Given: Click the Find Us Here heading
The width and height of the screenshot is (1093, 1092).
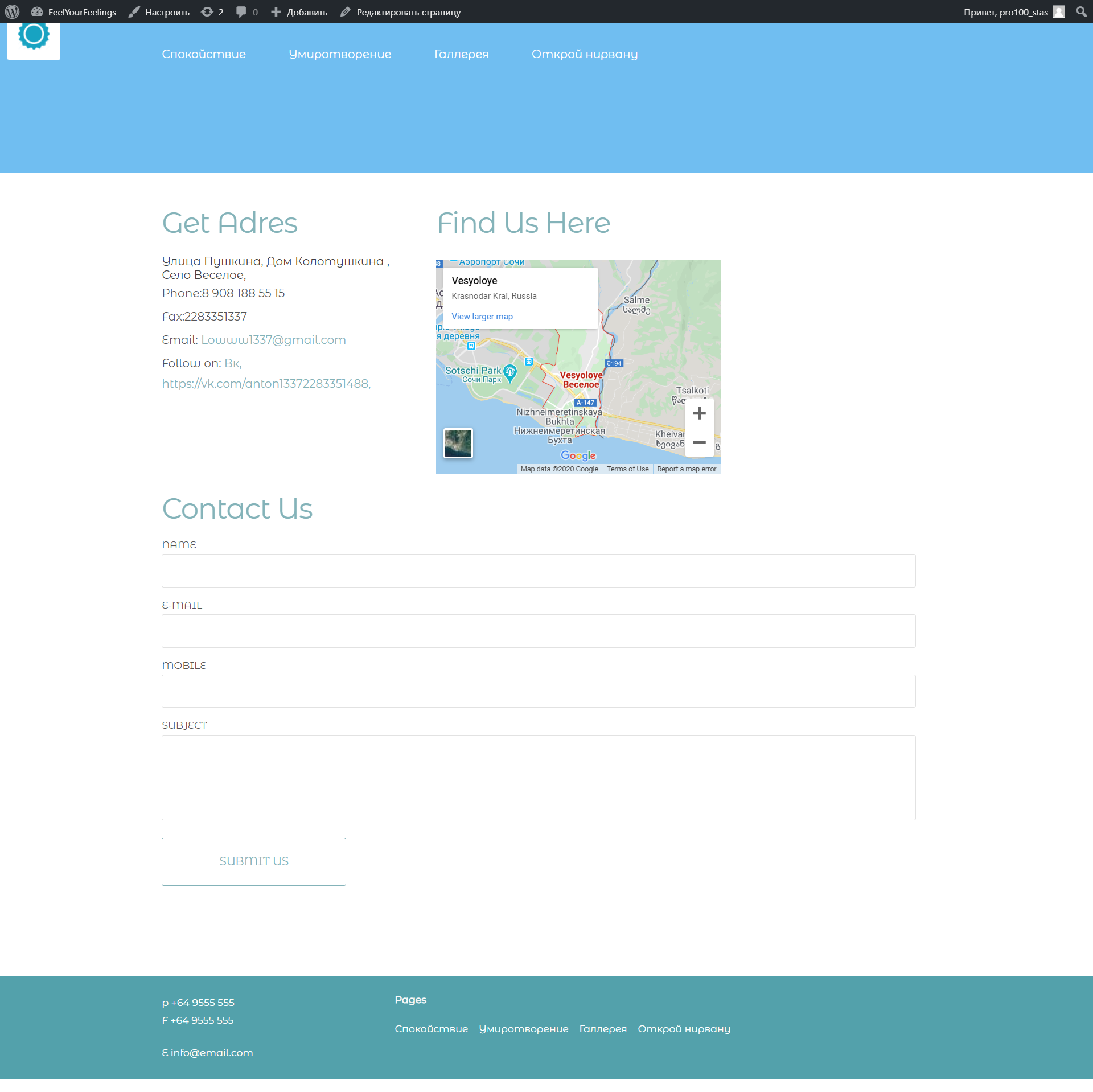Looking at the screenshot, I should [x=524, y=223].
